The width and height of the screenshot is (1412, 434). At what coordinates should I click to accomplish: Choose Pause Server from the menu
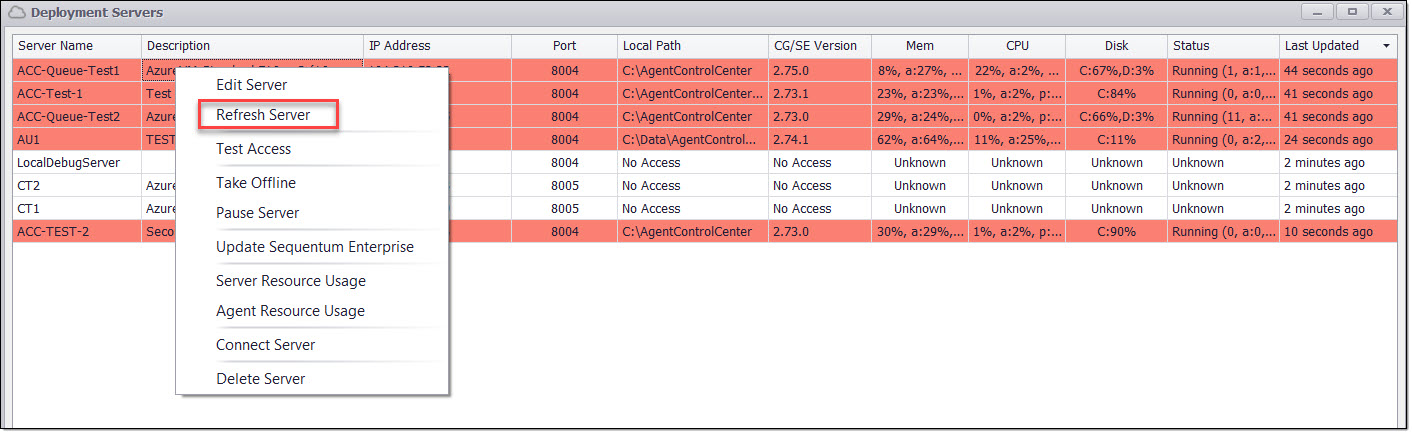click(x=257, y=213)
